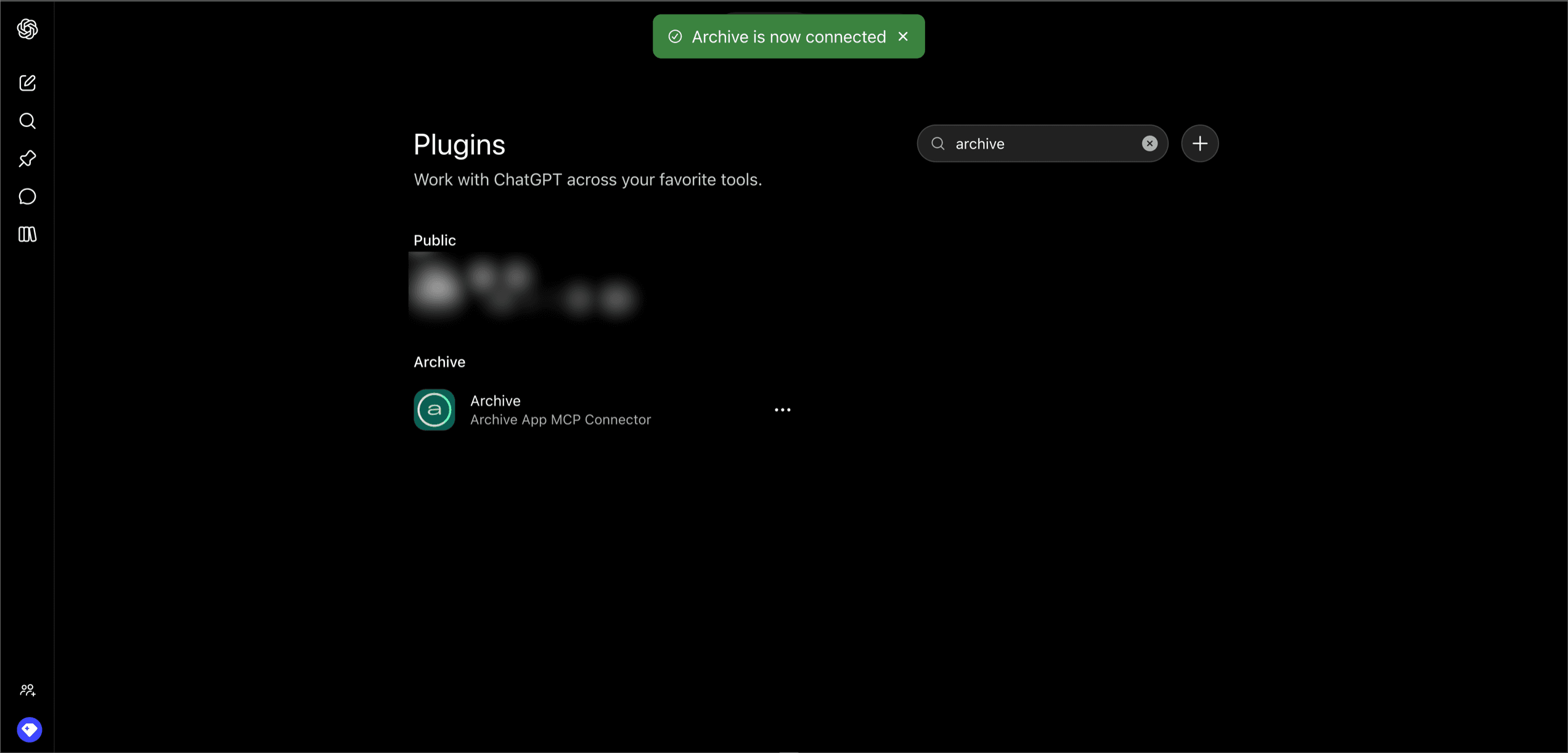Click the Archive plugin's green app icon
This screenshot has height=753, width=1568.
coord(434,410)
